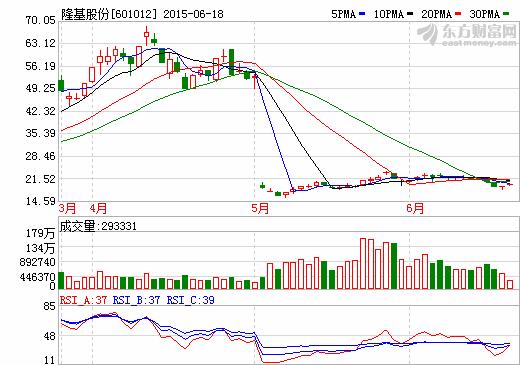Click the 48 RSI axis label
The height and width of the screenshot is (365, 520).
(49, 336)
